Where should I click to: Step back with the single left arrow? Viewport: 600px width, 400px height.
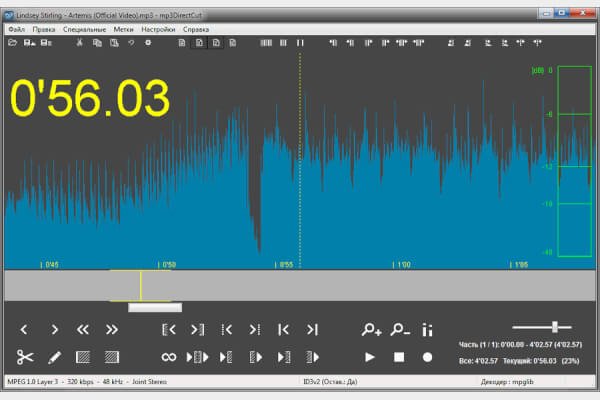24,330
